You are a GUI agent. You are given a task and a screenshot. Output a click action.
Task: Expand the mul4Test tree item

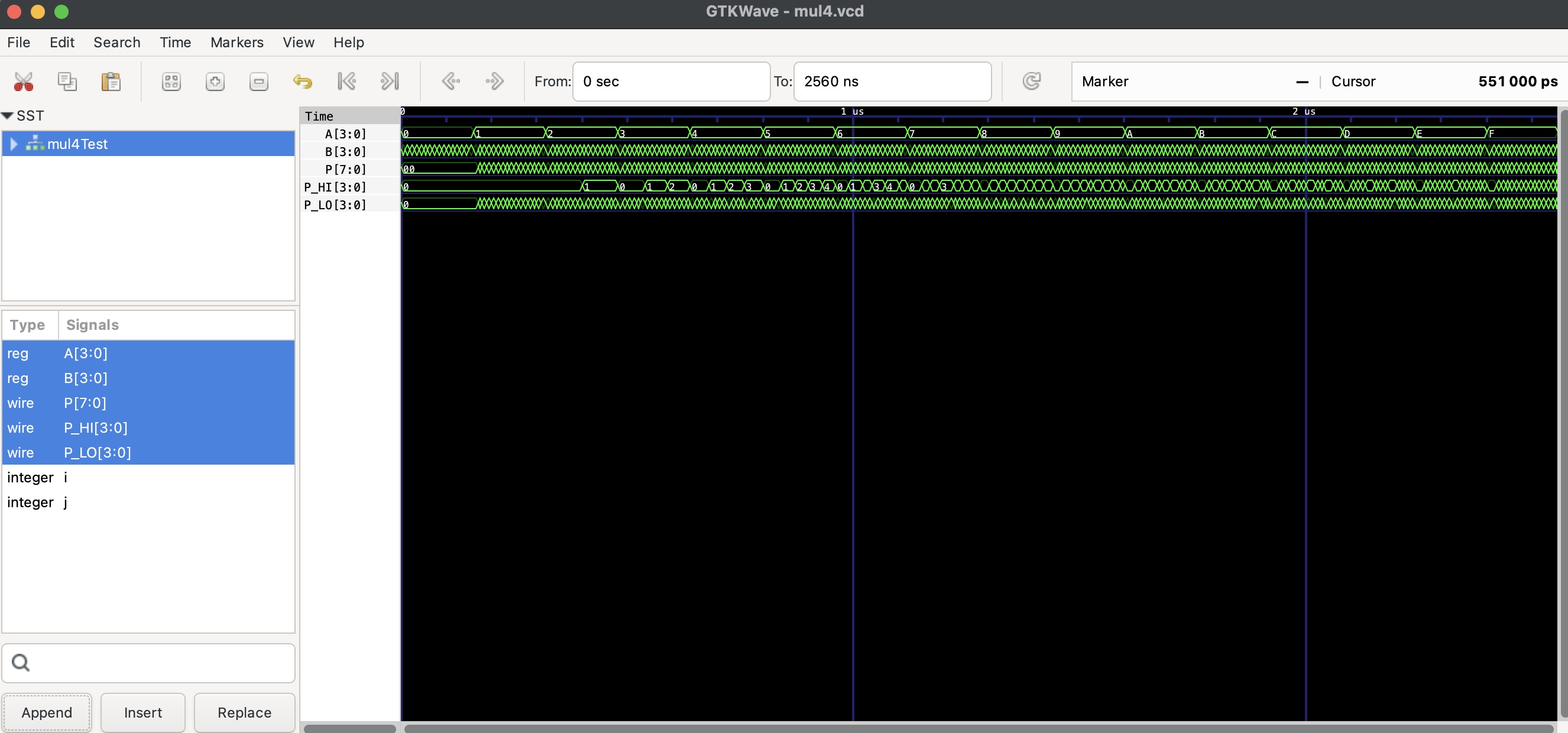pos(14,144)
